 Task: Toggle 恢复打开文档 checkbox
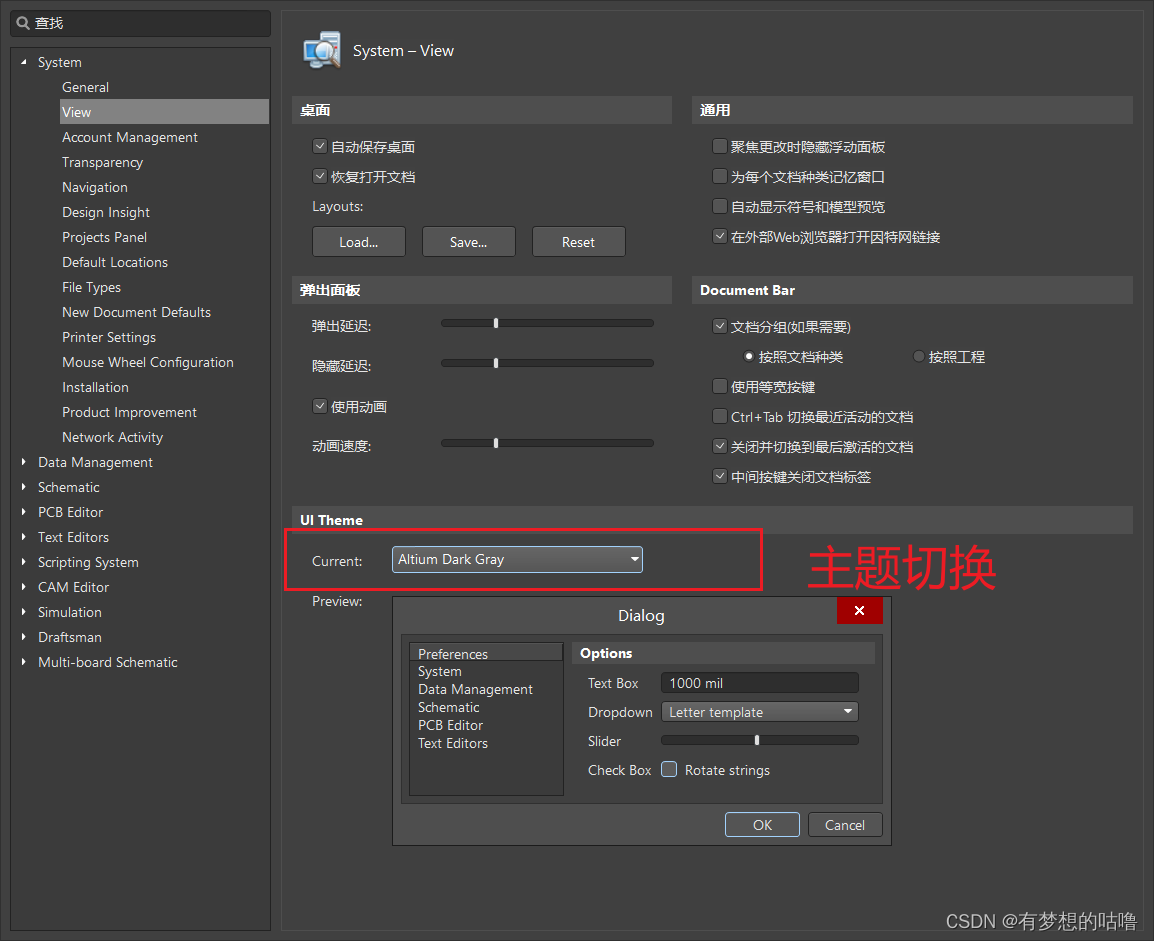319,177
